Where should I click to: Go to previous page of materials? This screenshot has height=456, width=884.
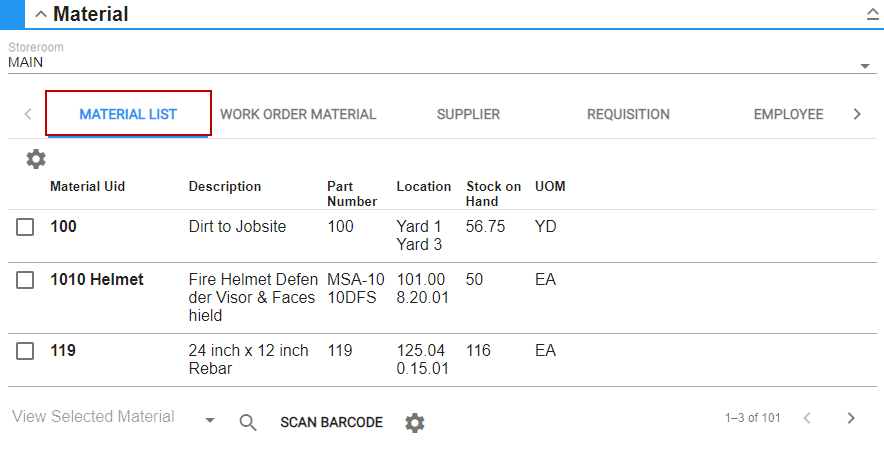[808, 418]
